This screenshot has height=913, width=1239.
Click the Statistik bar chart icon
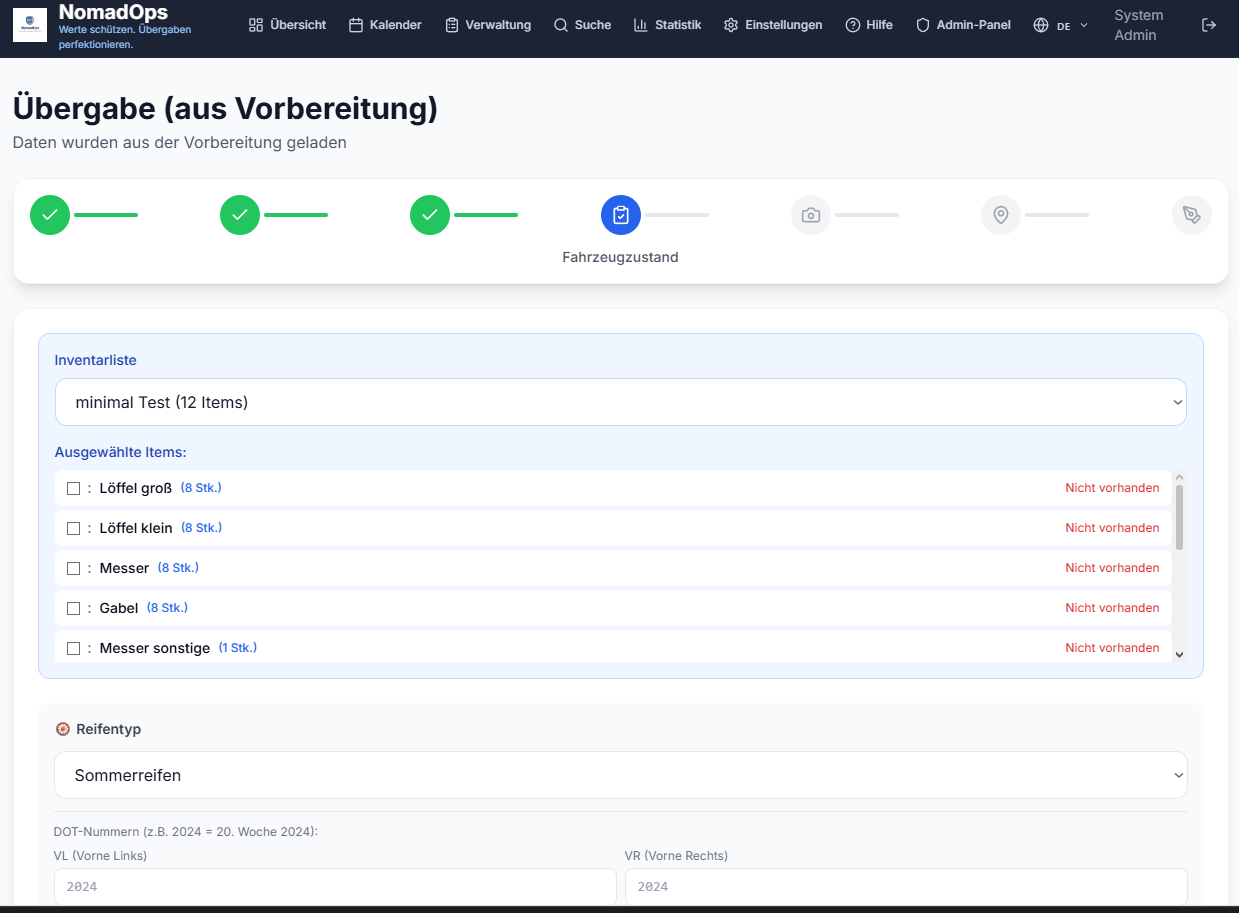pos(641,25)
